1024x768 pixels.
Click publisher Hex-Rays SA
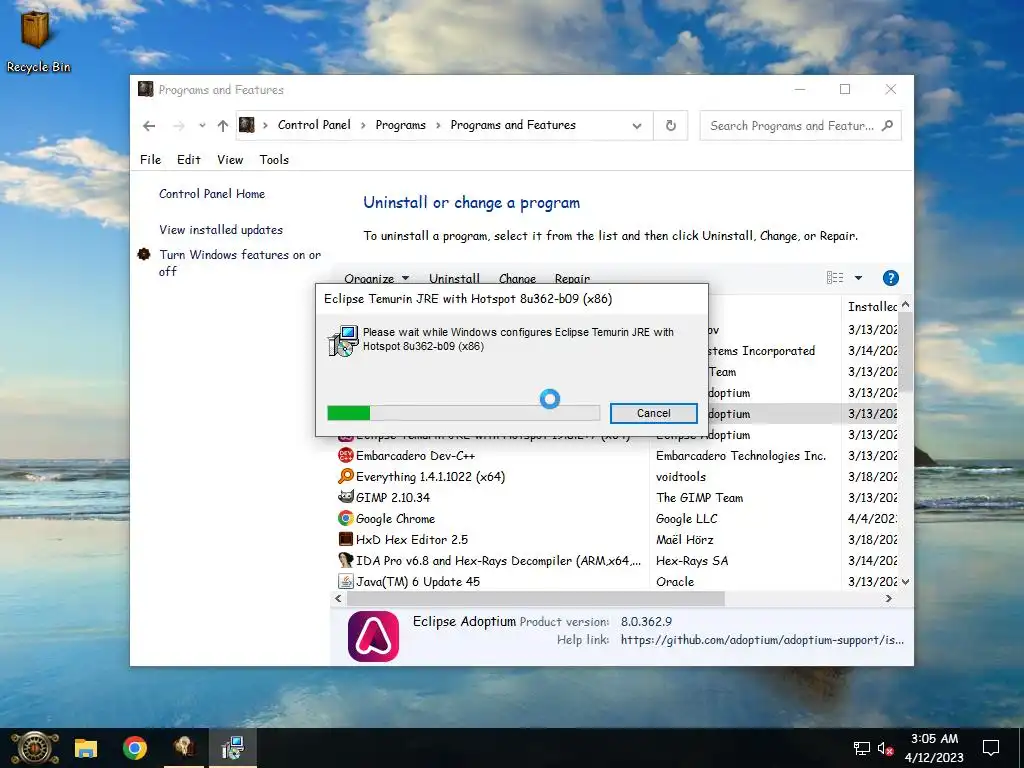(x=692, y=560)
